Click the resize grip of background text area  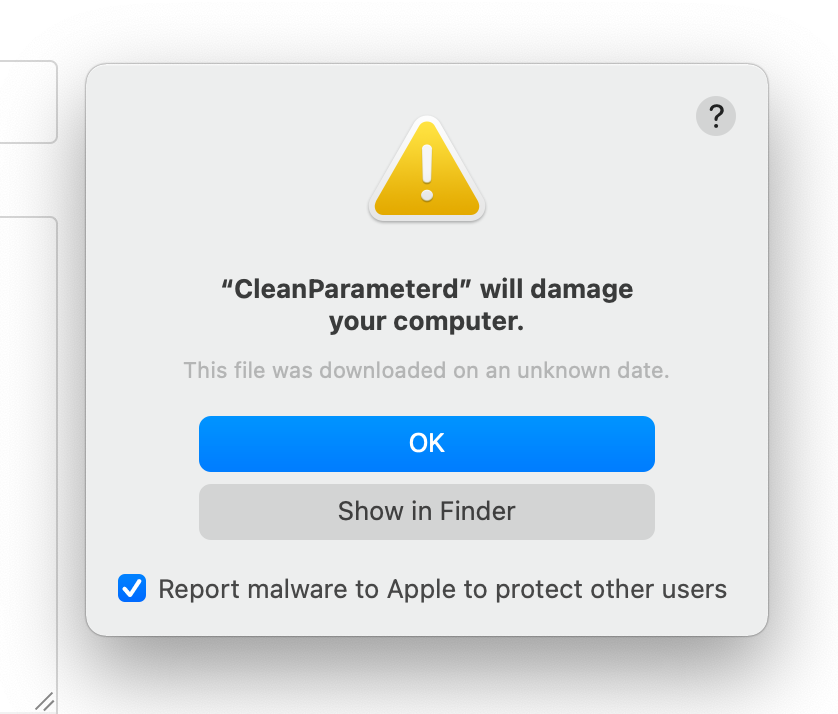45,700
